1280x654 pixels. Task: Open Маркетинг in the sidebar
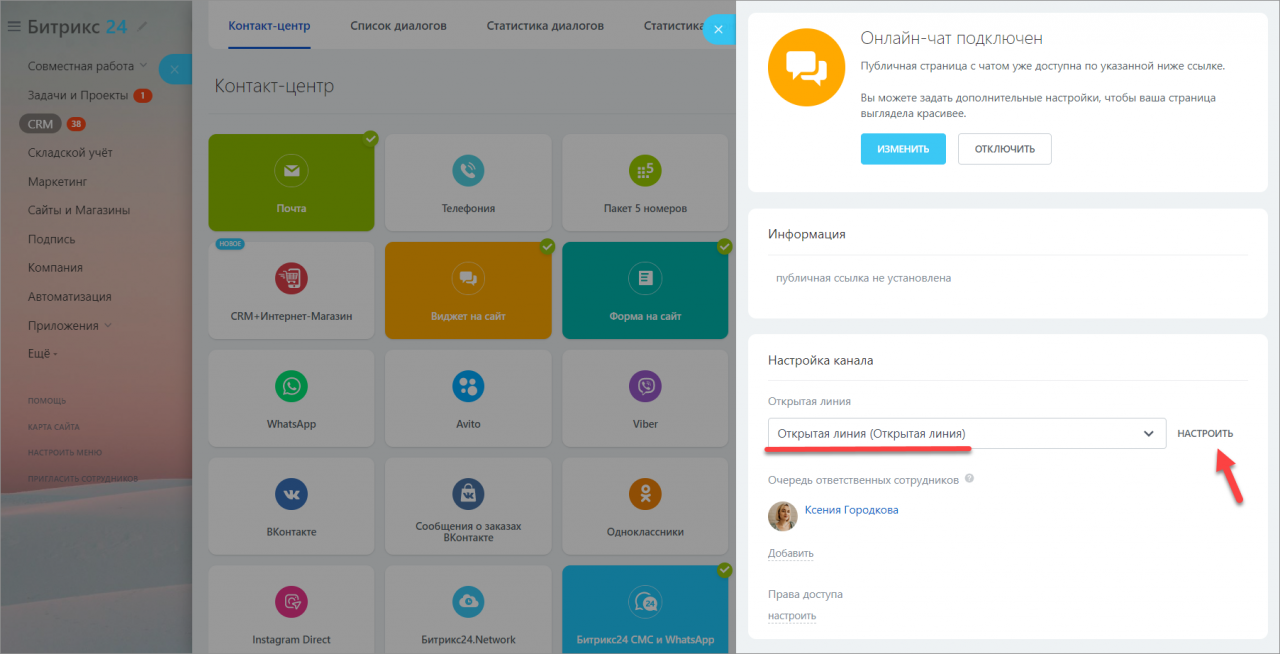[58, 182]
